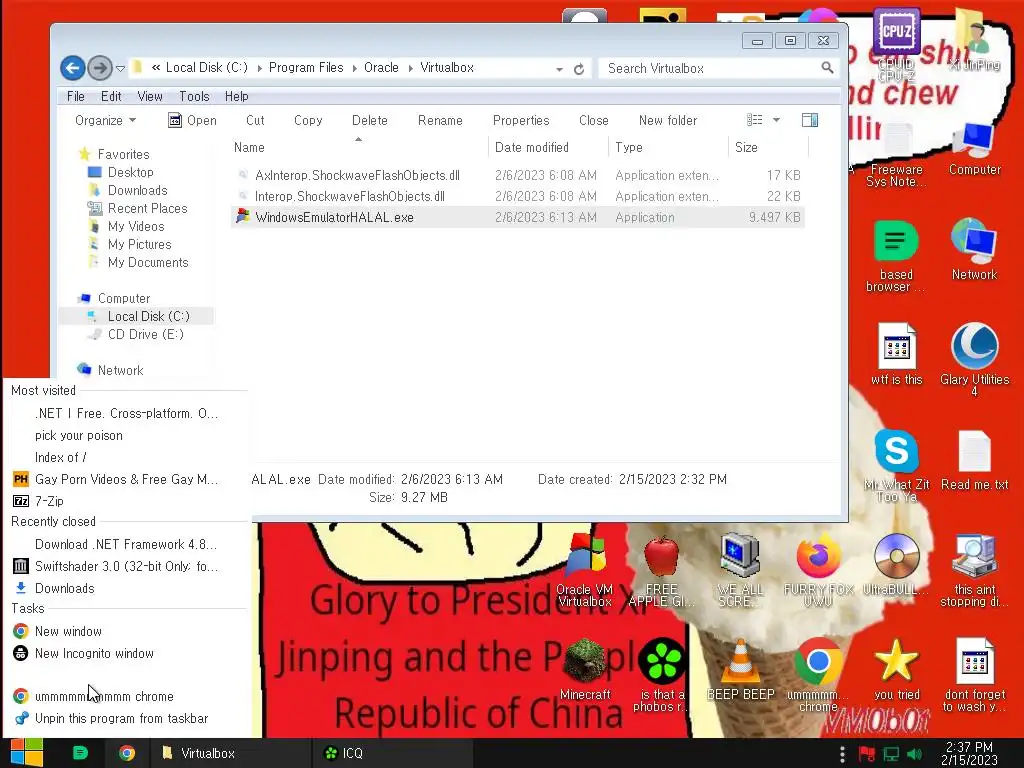Viewport: 1024px width, 768px height.
Task: Change view using the view icon
Action: [755, 120]
